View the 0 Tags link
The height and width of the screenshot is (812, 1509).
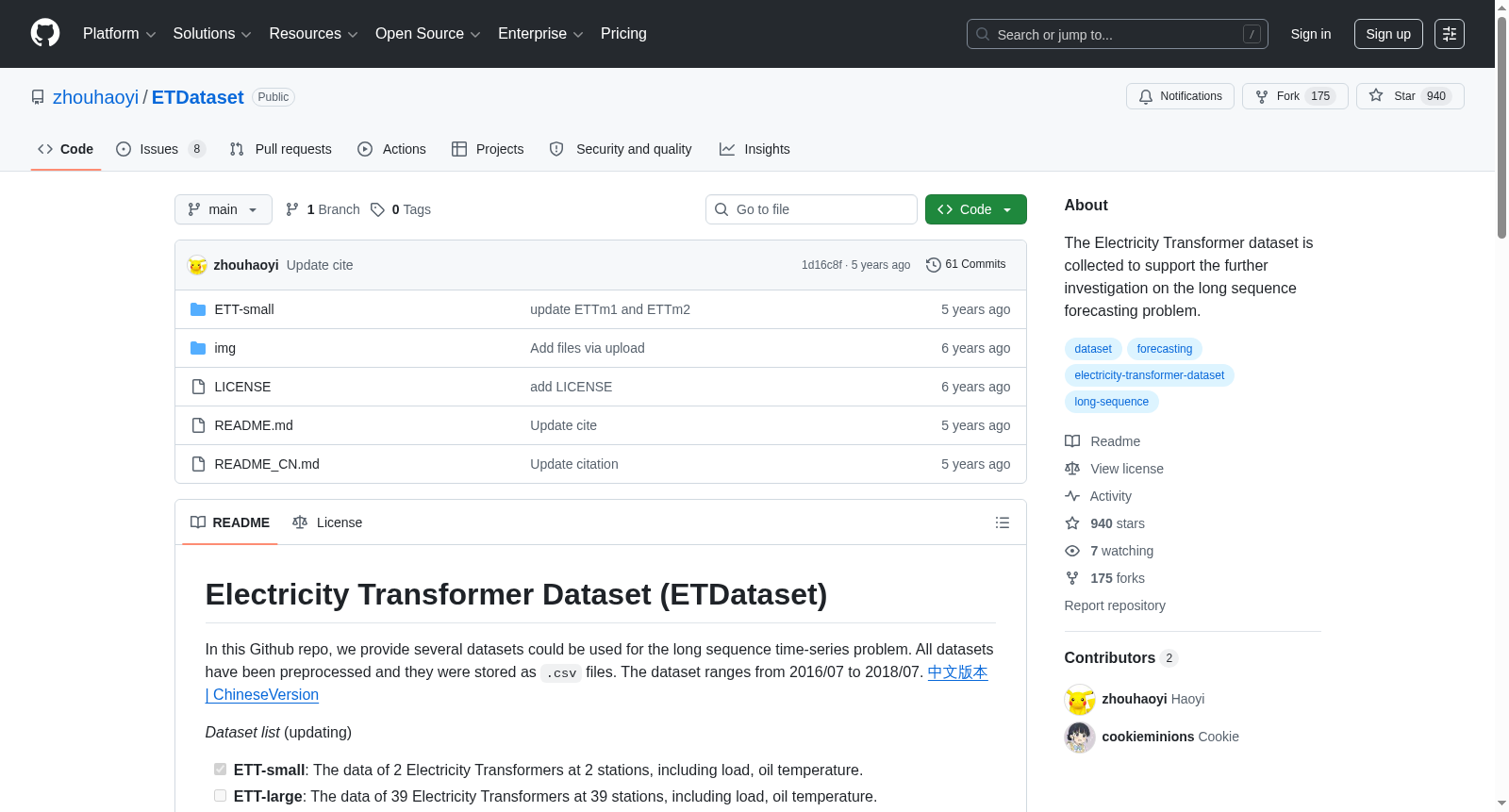point(401,209)
